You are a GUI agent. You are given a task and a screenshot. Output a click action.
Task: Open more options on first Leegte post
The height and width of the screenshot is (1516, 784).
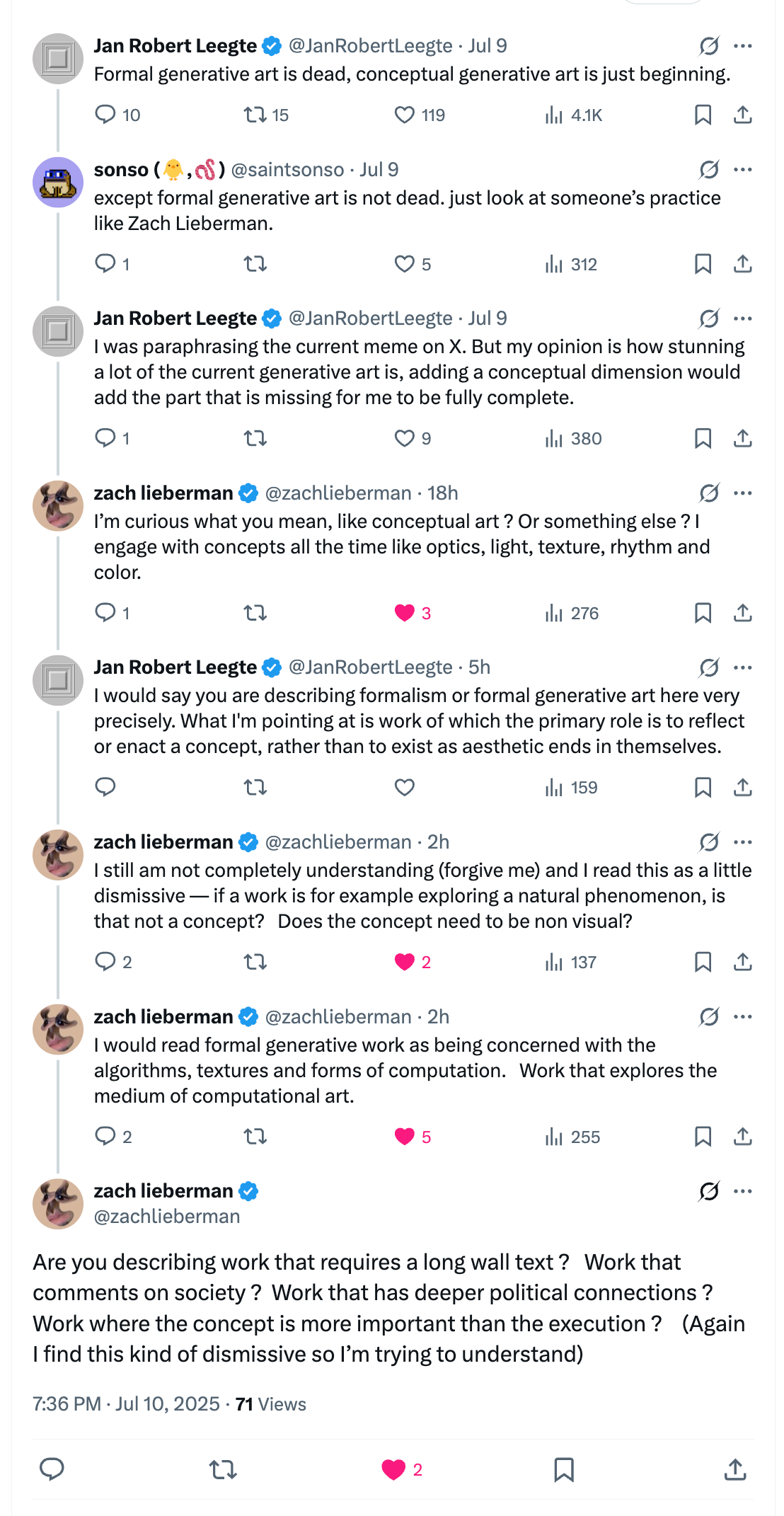[743, 46]
